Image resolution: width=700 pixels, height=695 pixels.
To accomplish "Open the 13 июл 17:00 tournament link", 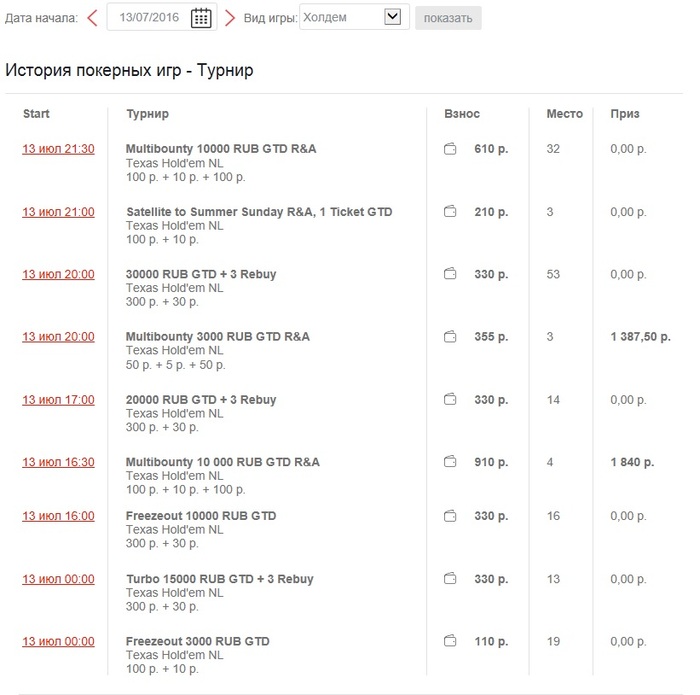I will 58,400.
